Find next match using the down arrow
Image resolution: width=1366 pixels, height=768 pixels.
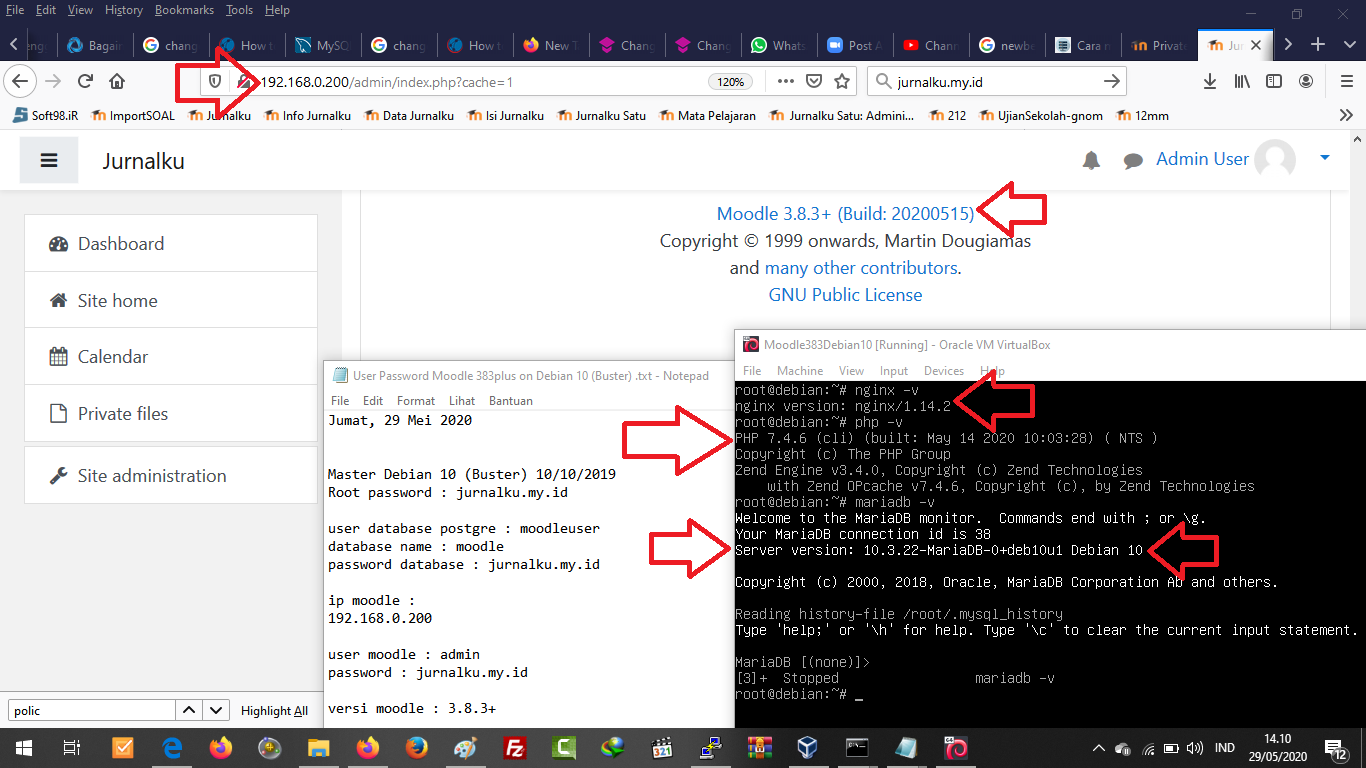point(216,711)
